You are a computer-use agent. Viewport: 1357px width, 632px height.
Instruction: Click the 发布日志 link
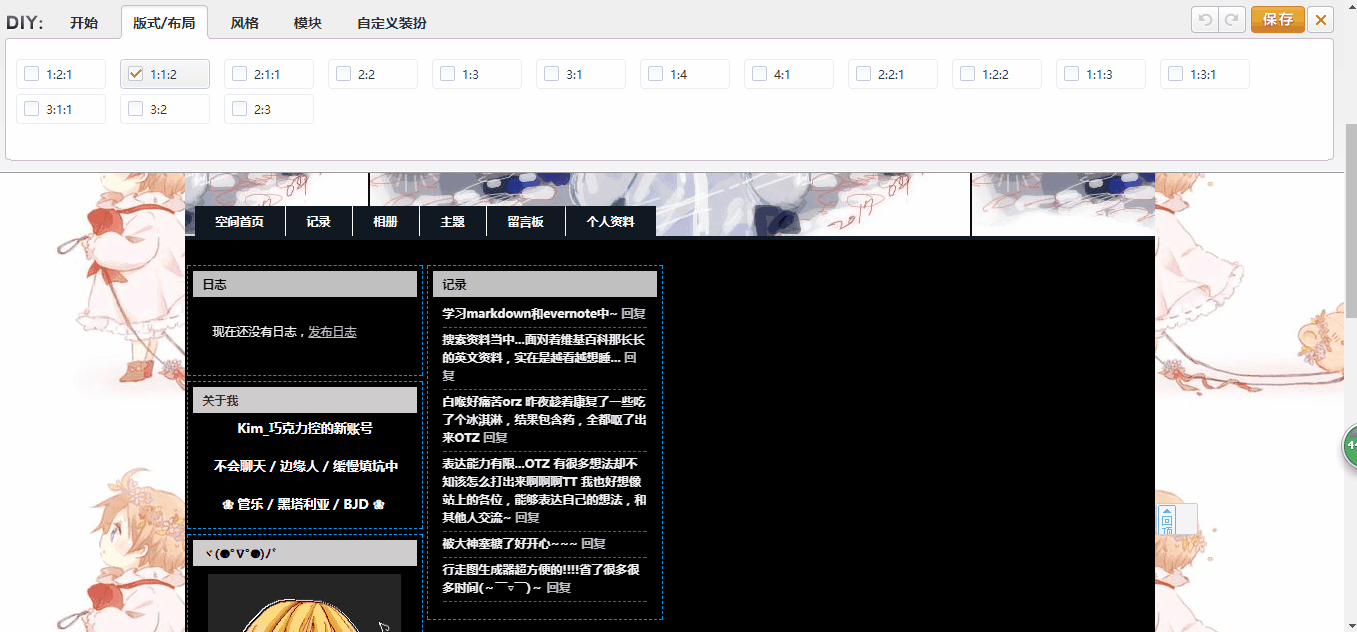pyautogui.click(x=332, y=332)
